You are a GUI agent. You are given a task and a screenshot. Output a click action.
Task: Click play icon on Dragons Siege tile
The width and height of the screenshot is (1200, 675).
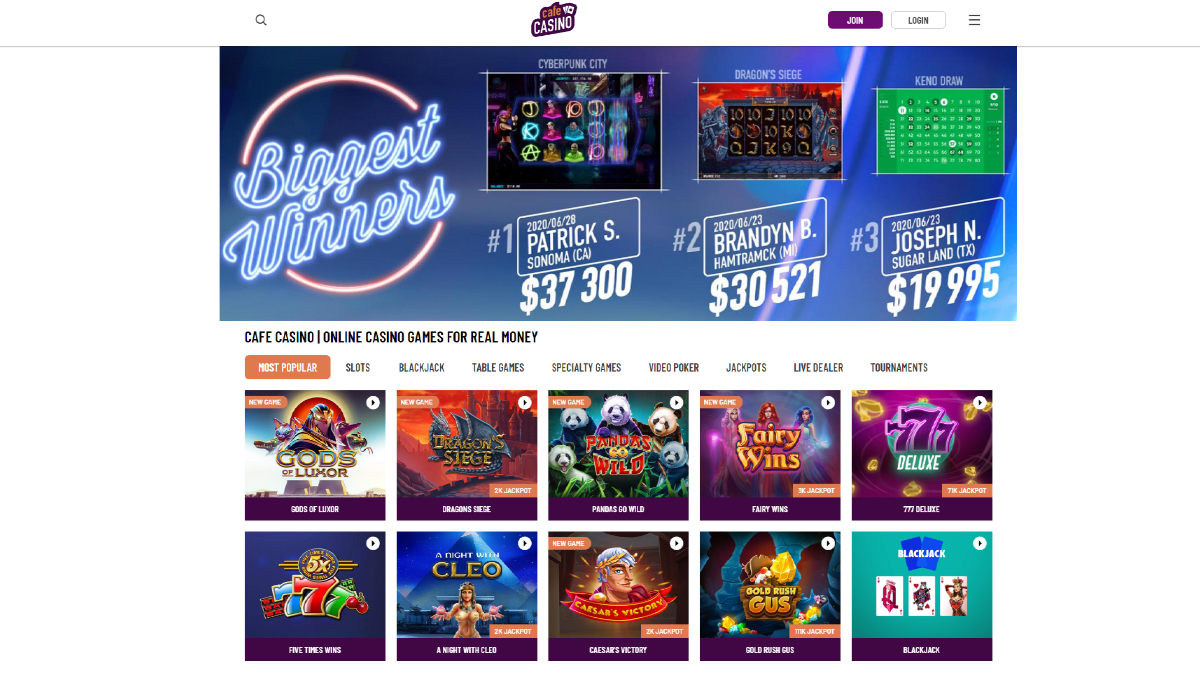(x=525, y=402)
